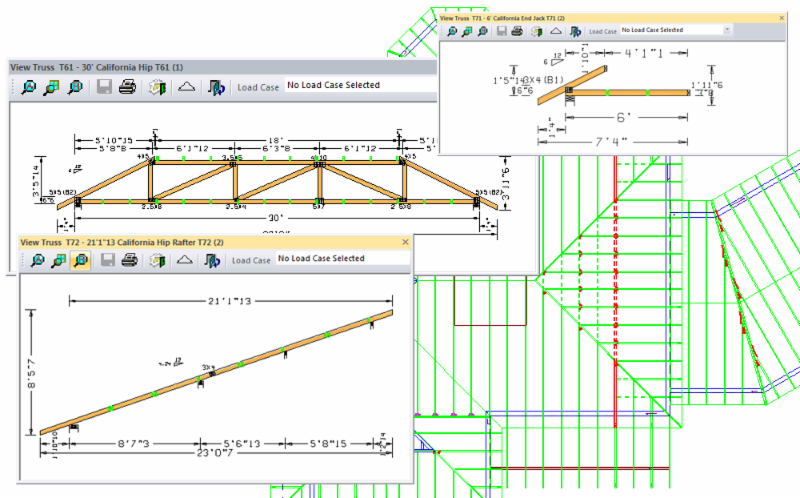Toggle highlighted zoom previous icon in T72 window
This screenshot has height=498, width=800.
[x=79, y=260]
